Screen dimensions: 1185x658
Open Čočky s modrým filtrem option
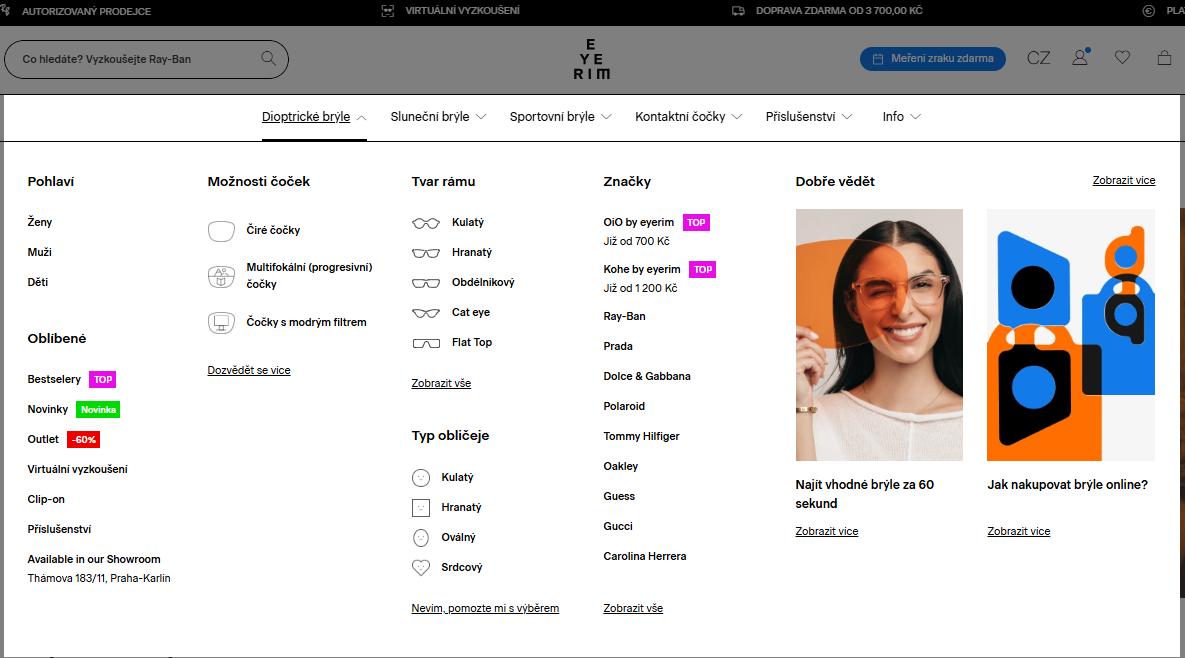click(x=306, y=323)
